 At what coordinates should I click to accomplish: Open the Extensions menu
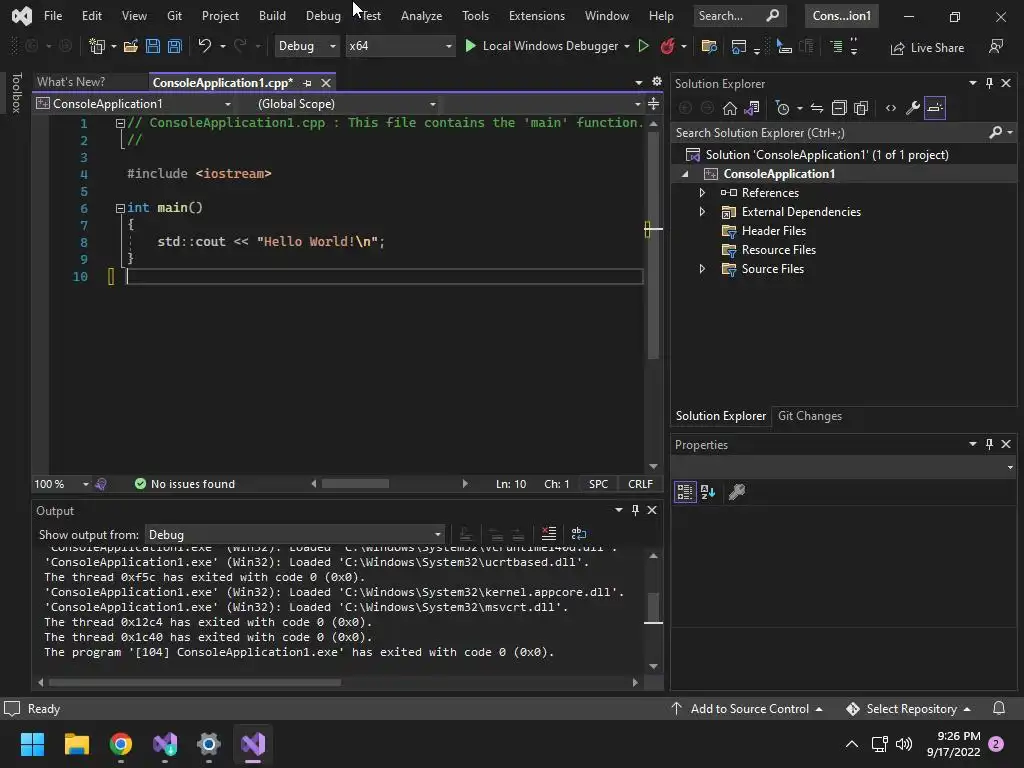tap(537, 16)
